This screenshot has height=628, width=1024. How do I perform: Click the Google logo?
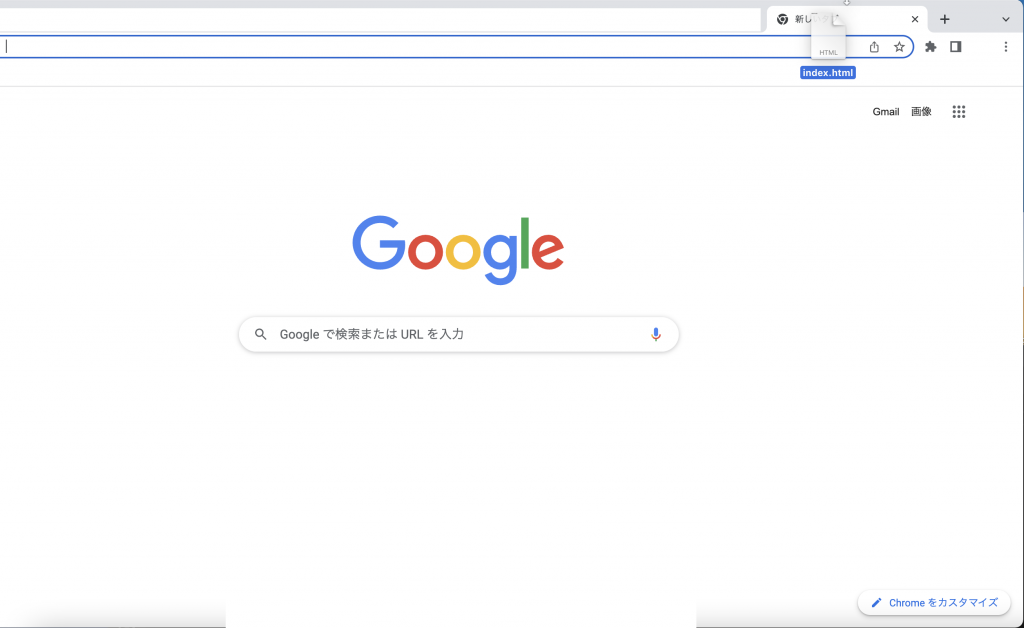[458, 249]
